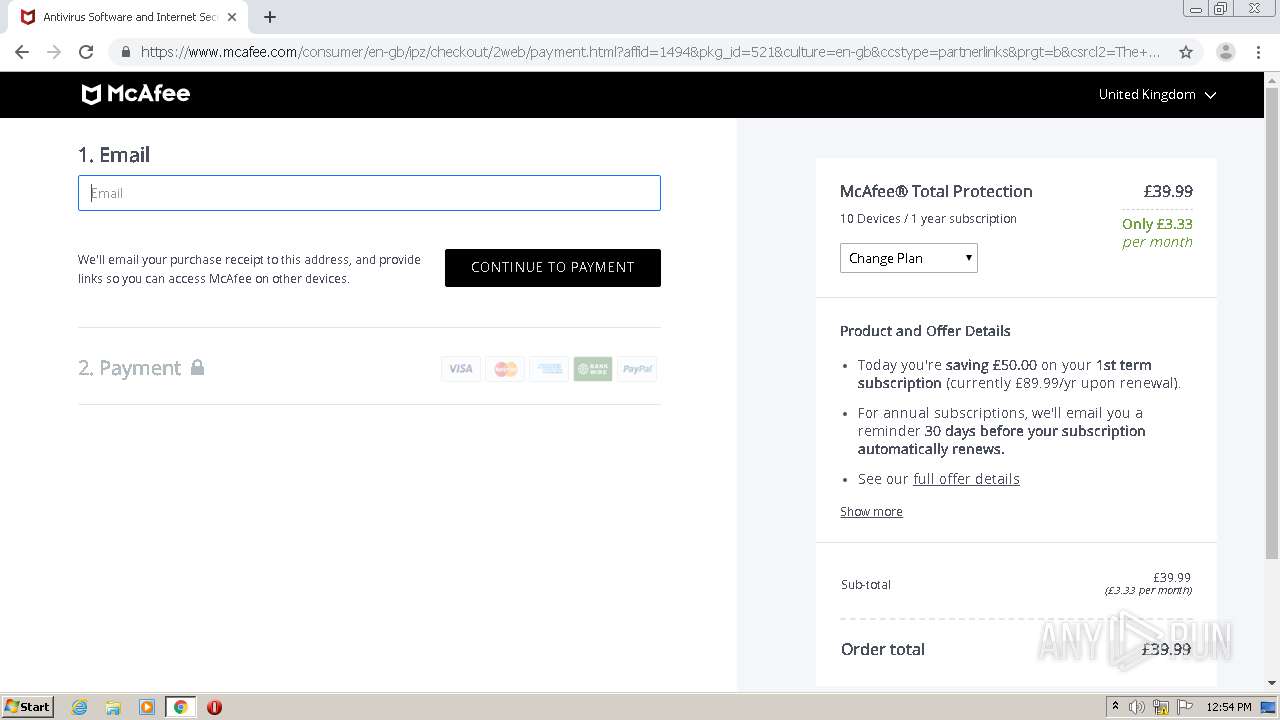1280x720 pixels.
Task: Reload the page
Action: click(86, 52)
